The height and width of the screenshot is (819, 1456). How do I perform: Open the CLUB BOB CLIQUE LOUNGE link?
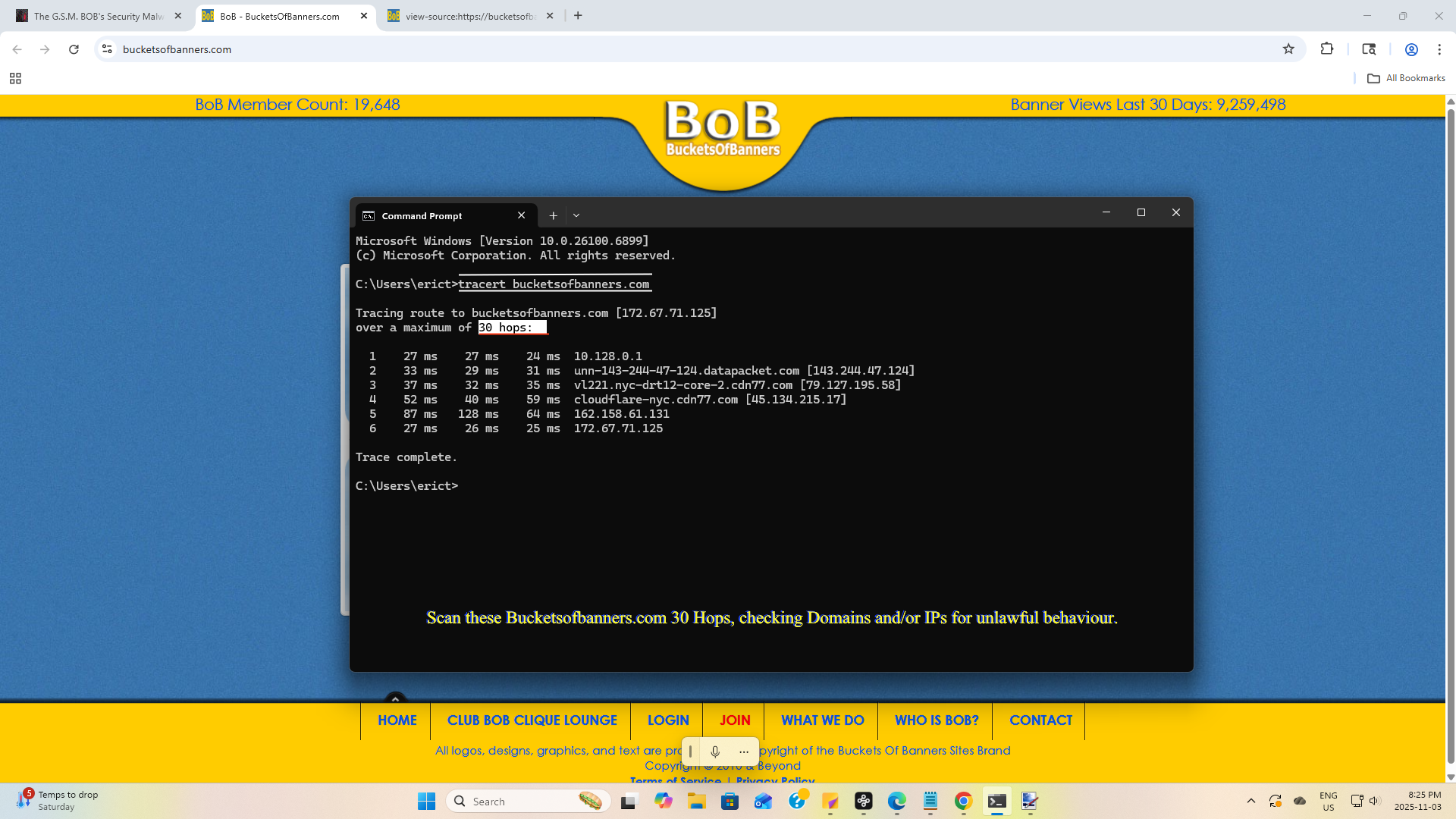tap(532, 720)
